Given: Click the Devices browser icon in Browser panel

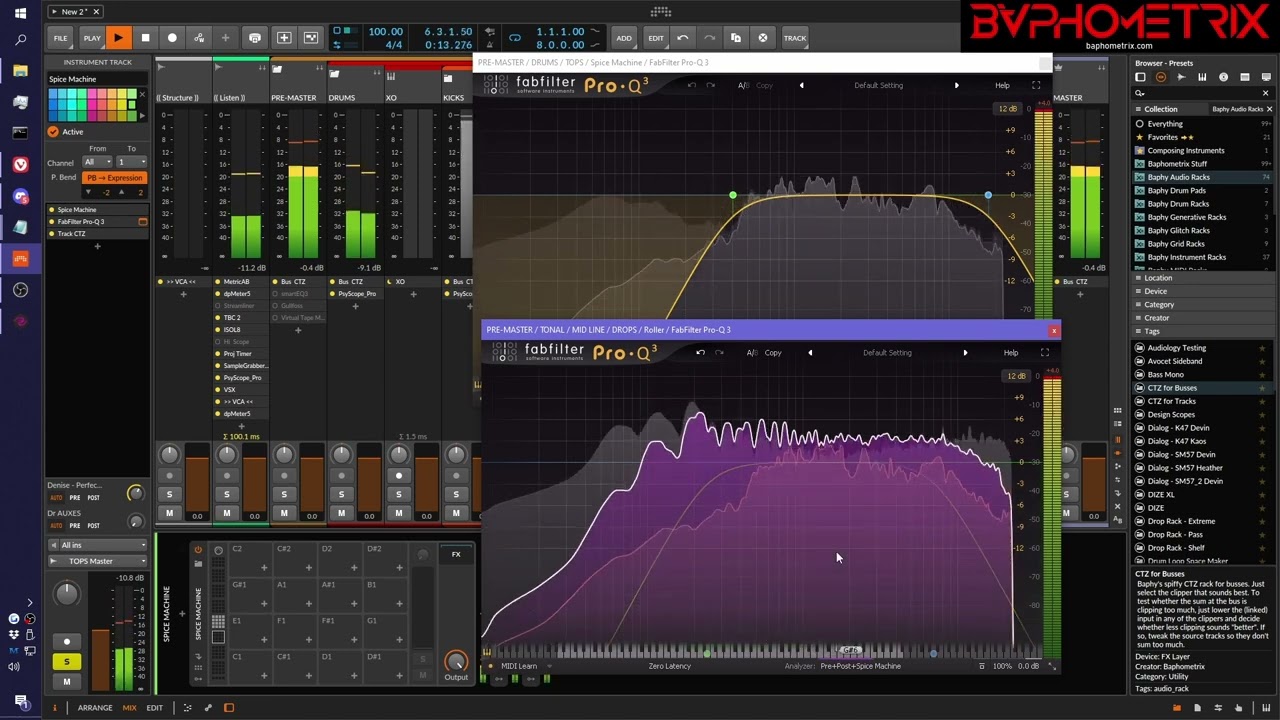Looking at the screenshot, I should click(x=1140, y=77).
